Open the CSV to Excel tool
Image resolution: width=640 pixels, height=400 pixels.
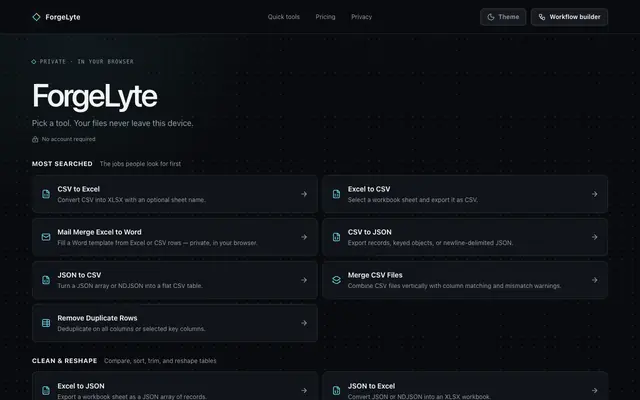click(x=175, y=194)
